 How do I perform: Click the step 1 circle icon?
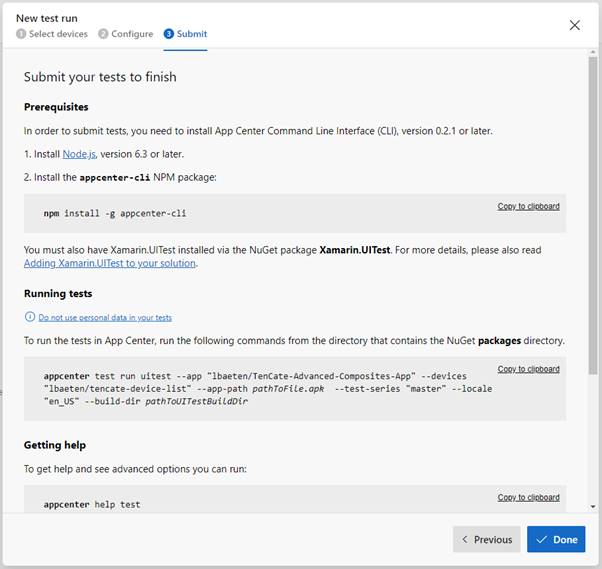coord(21,34)
